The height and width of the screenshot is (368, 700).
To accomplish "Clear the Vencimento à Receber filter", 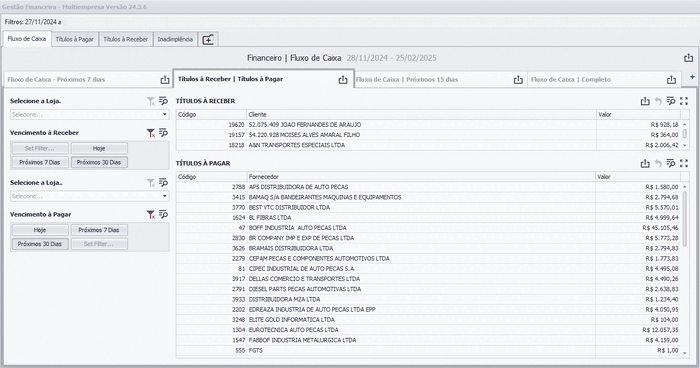I will (x=151, y=133).
